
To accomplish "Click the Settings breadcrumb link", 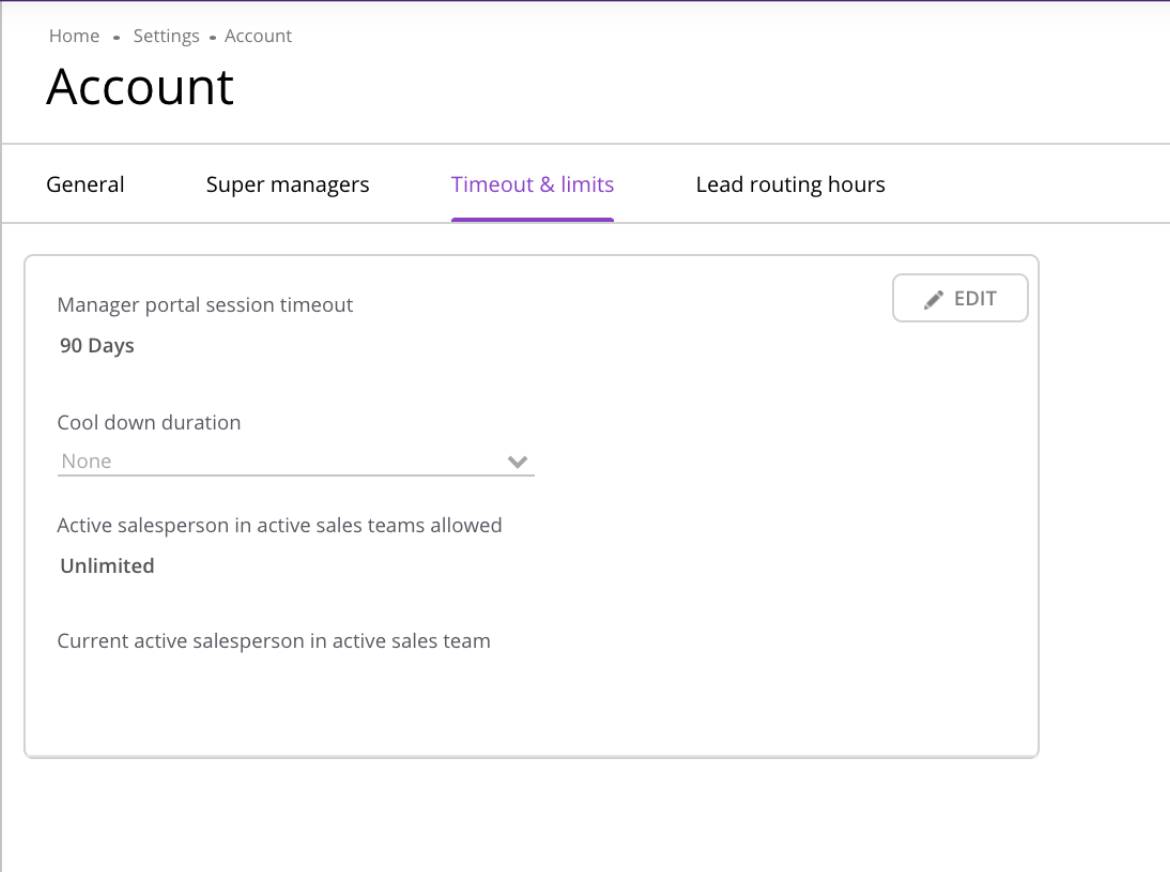I will click(x=166, y=36).
